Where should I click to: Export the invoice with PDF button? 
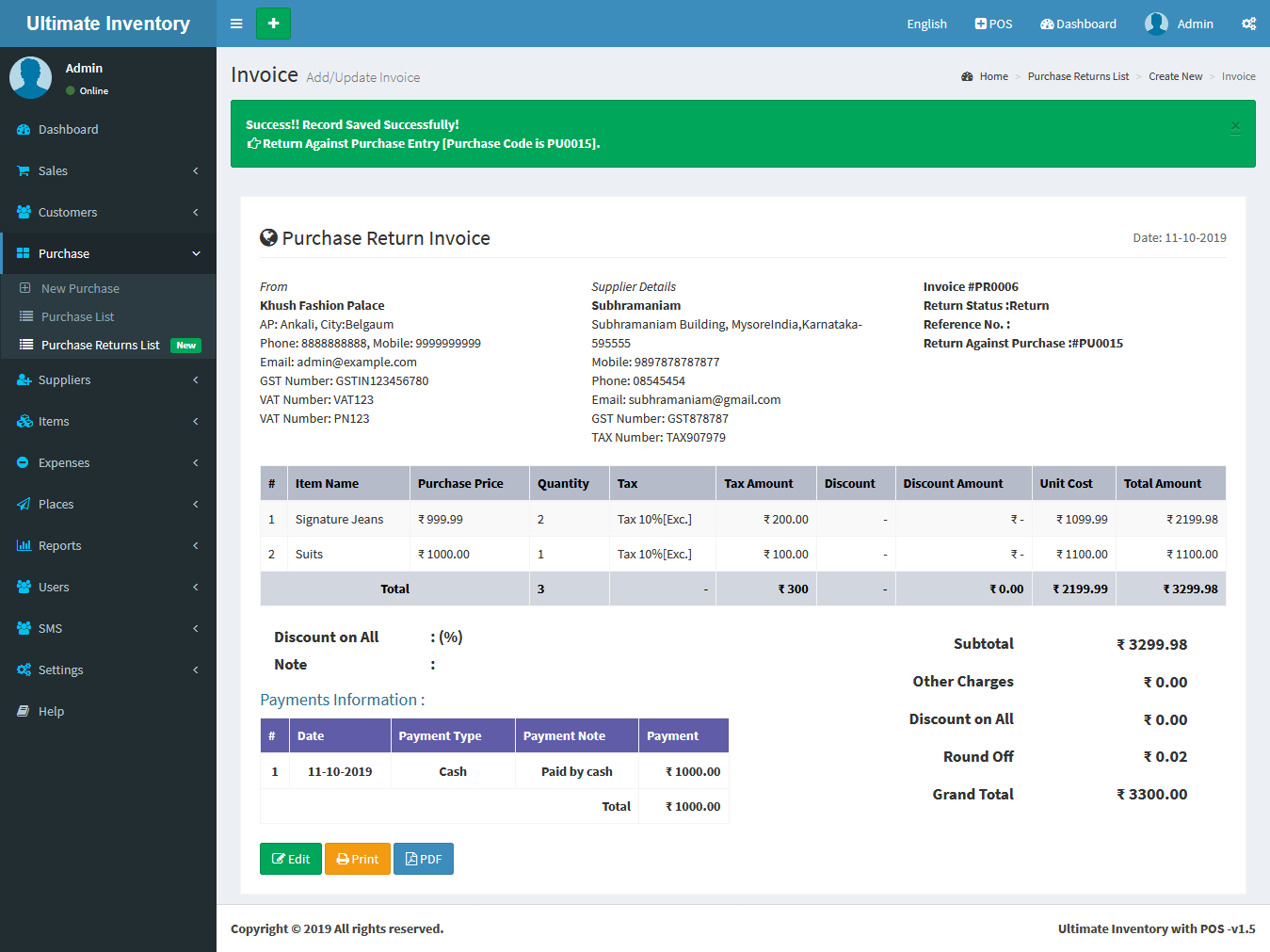pos(424,859)
